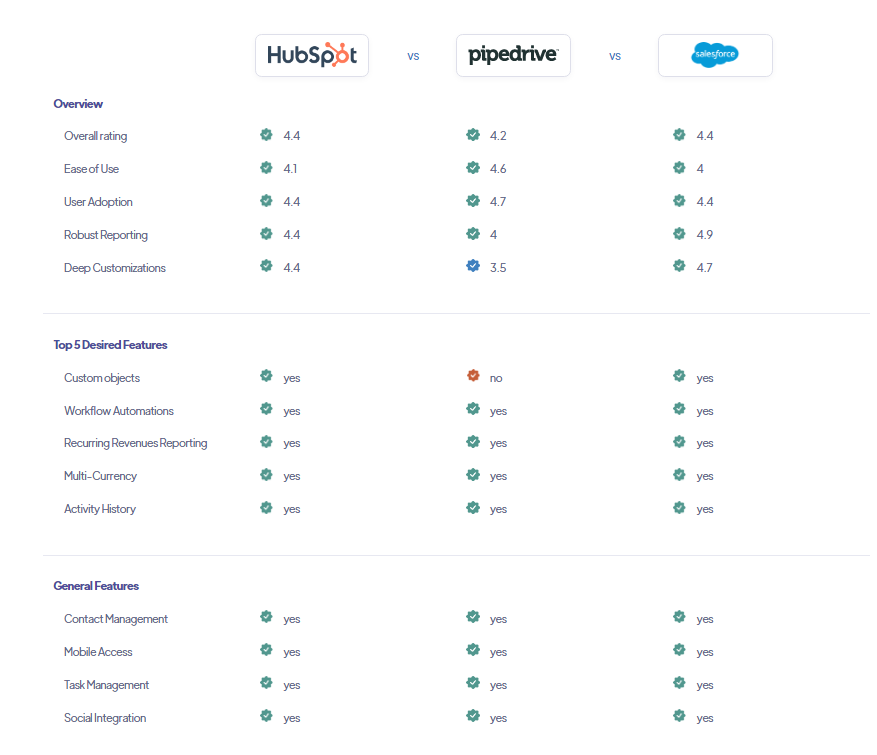Click the orange badge next to Pipedrive 'no'
Image resolution: width=877 pixels, height=755 pixels.
point(473,375)
